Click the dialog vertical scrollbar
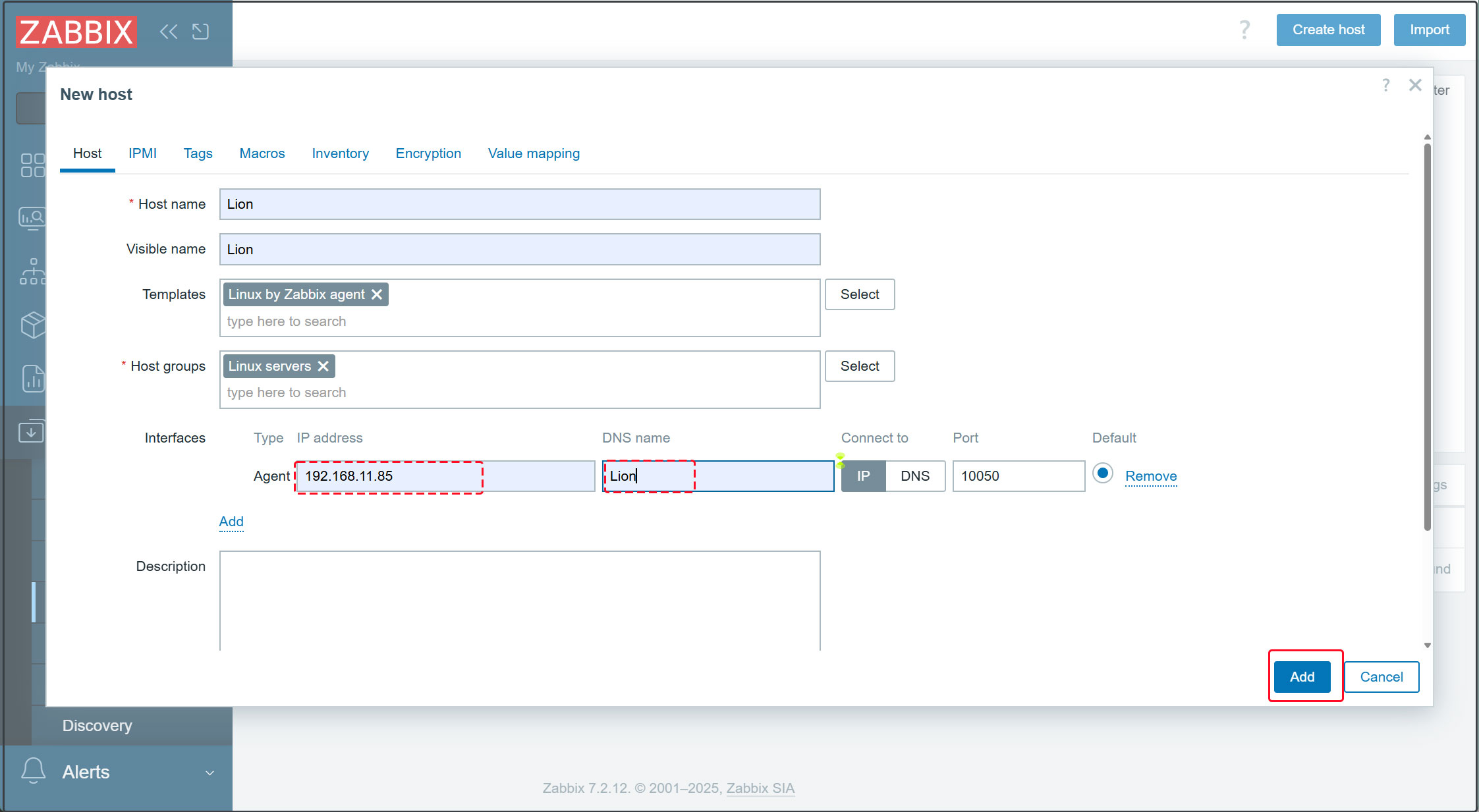The width and height of the screenshot is (1479, 812). coord(1427,336)
